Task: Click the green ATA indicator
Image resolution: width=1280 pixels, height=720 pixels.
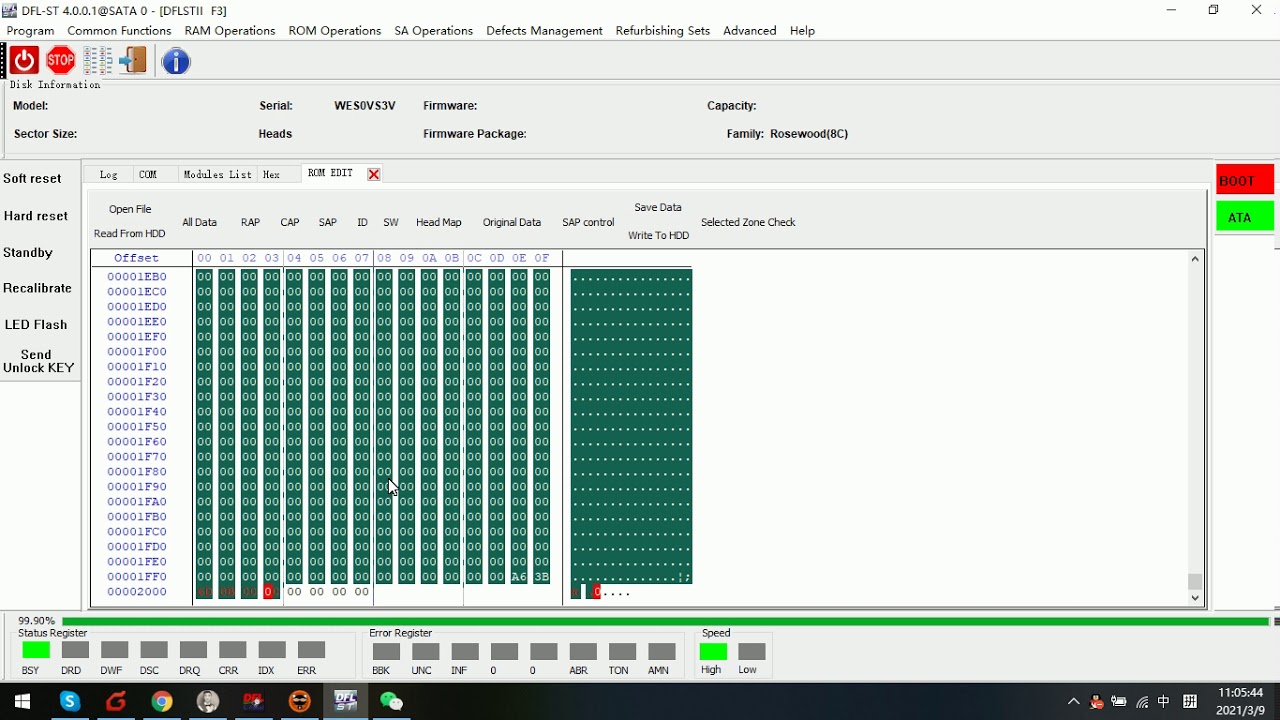Action: pyautogui.click(x=1245, y=217)
